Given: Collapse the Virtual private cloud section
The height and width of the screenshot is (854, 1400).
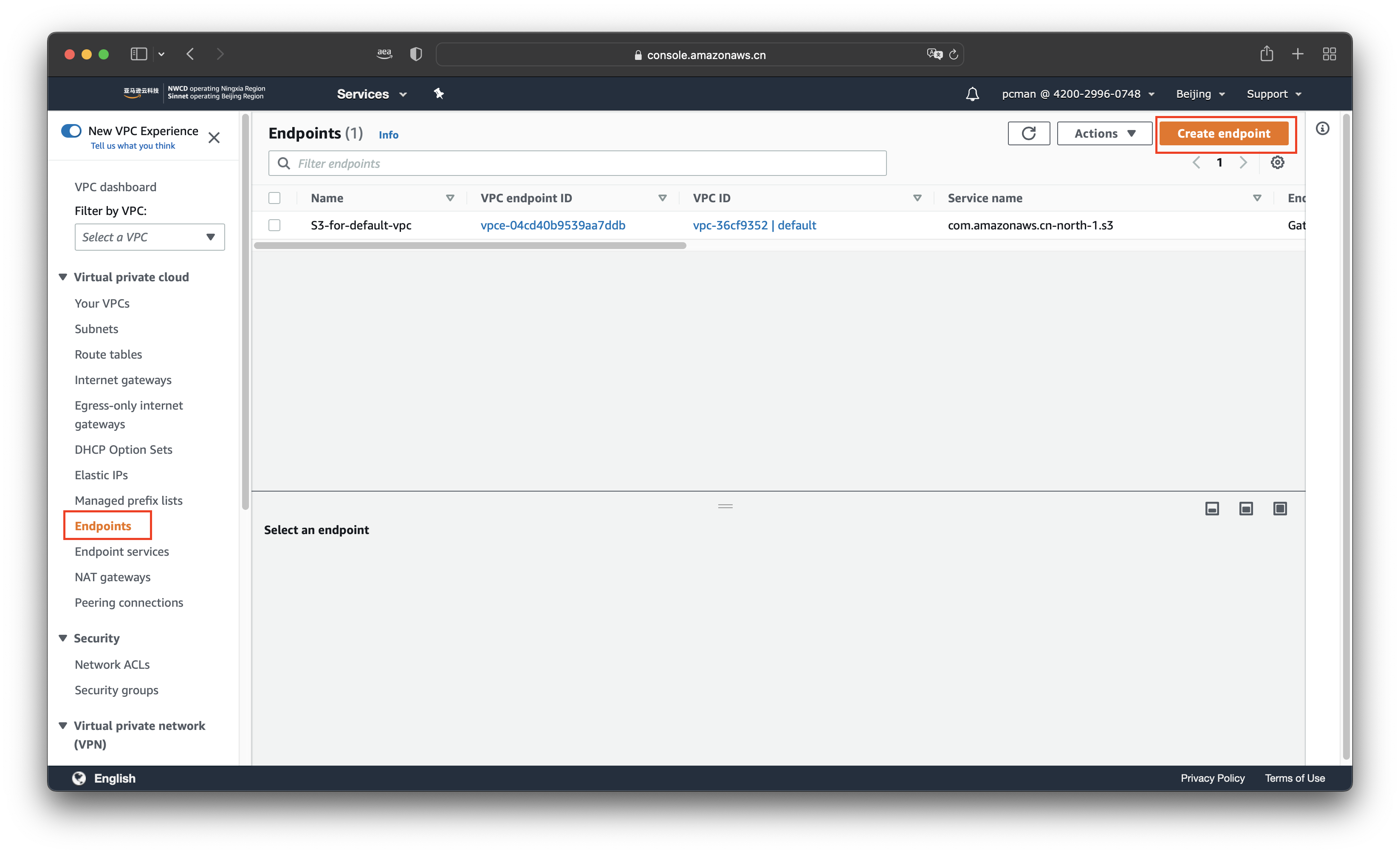Looking at the screenshot, I should (x=63, y=277).
